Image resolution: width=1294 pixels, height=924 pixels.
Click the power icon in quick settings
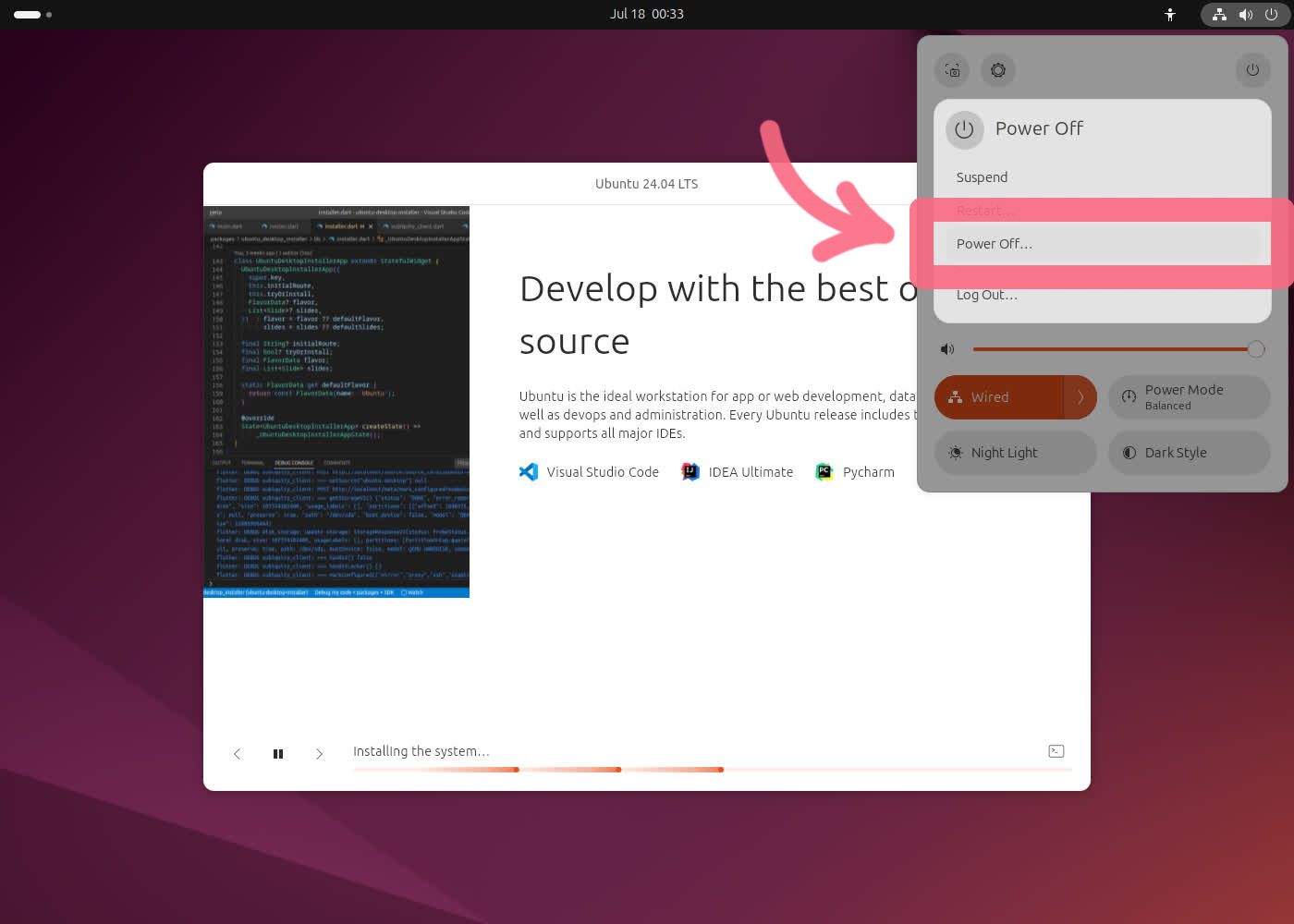click(1252, 70)
